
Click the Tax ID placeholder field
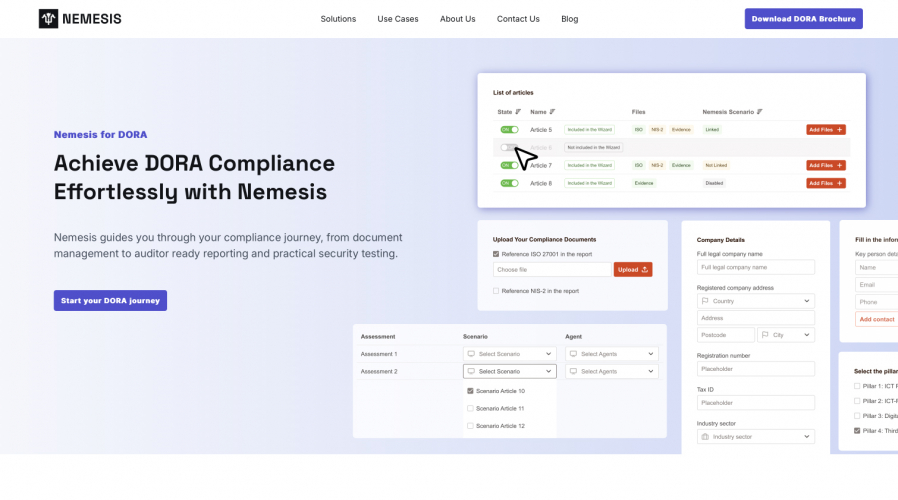tap(755, 403)
